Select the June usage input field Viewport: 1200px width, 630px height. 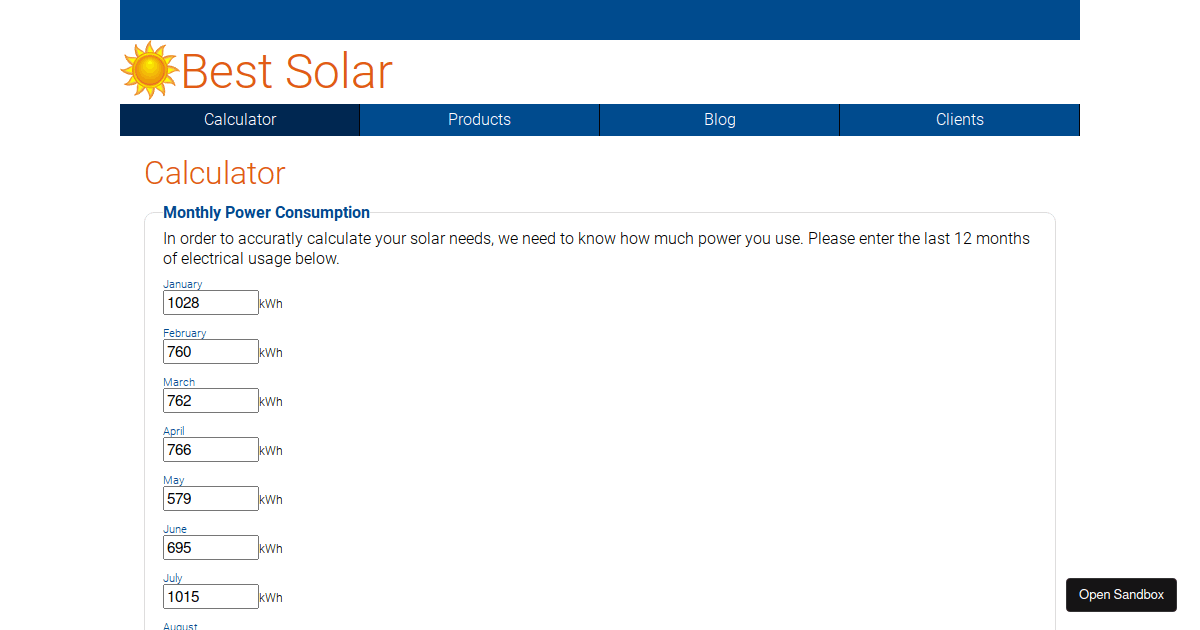click(210, 547)
